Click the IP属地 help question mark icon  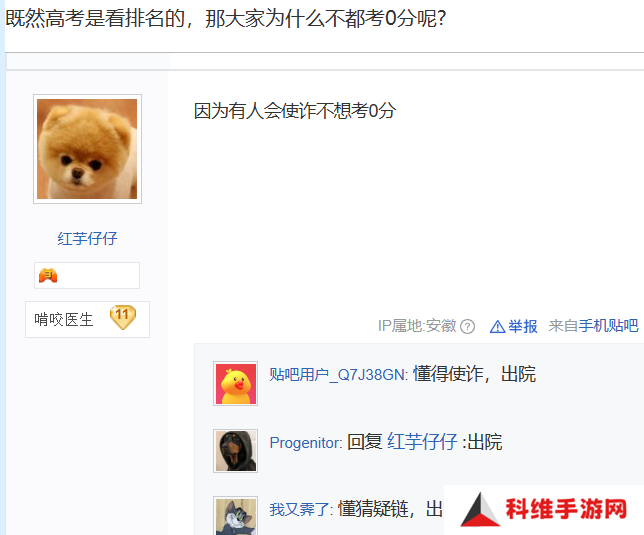point(467,327)
